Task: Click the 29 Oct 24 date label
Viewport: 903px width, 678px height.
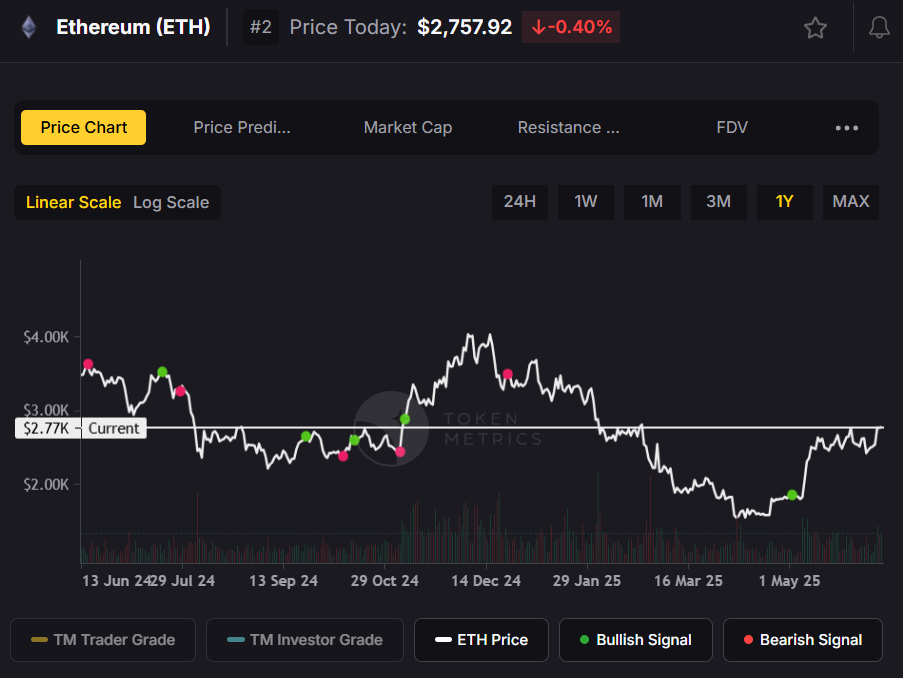Action: (x=385, y=581)
